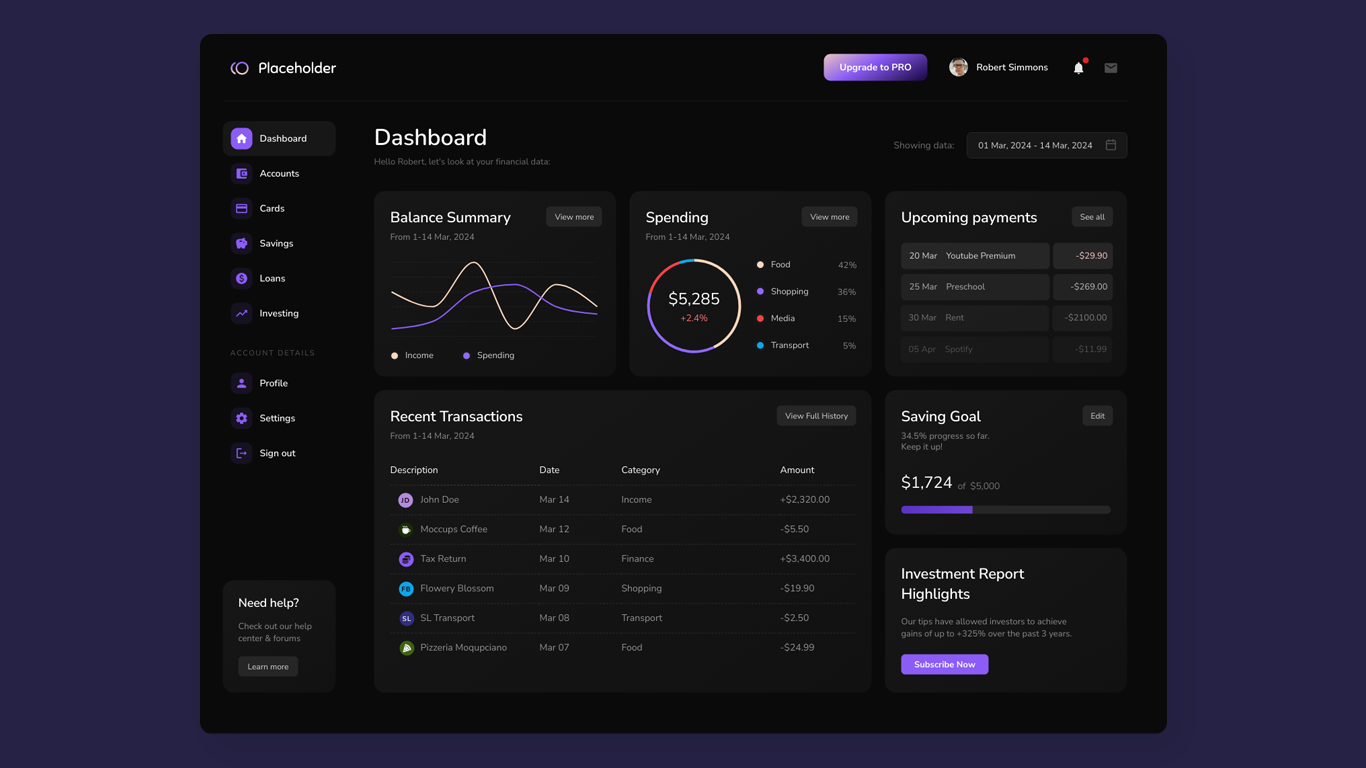Expand Balance Summary with View more
Viewport: 1366px width, 768px height.
tap(573, 216)
